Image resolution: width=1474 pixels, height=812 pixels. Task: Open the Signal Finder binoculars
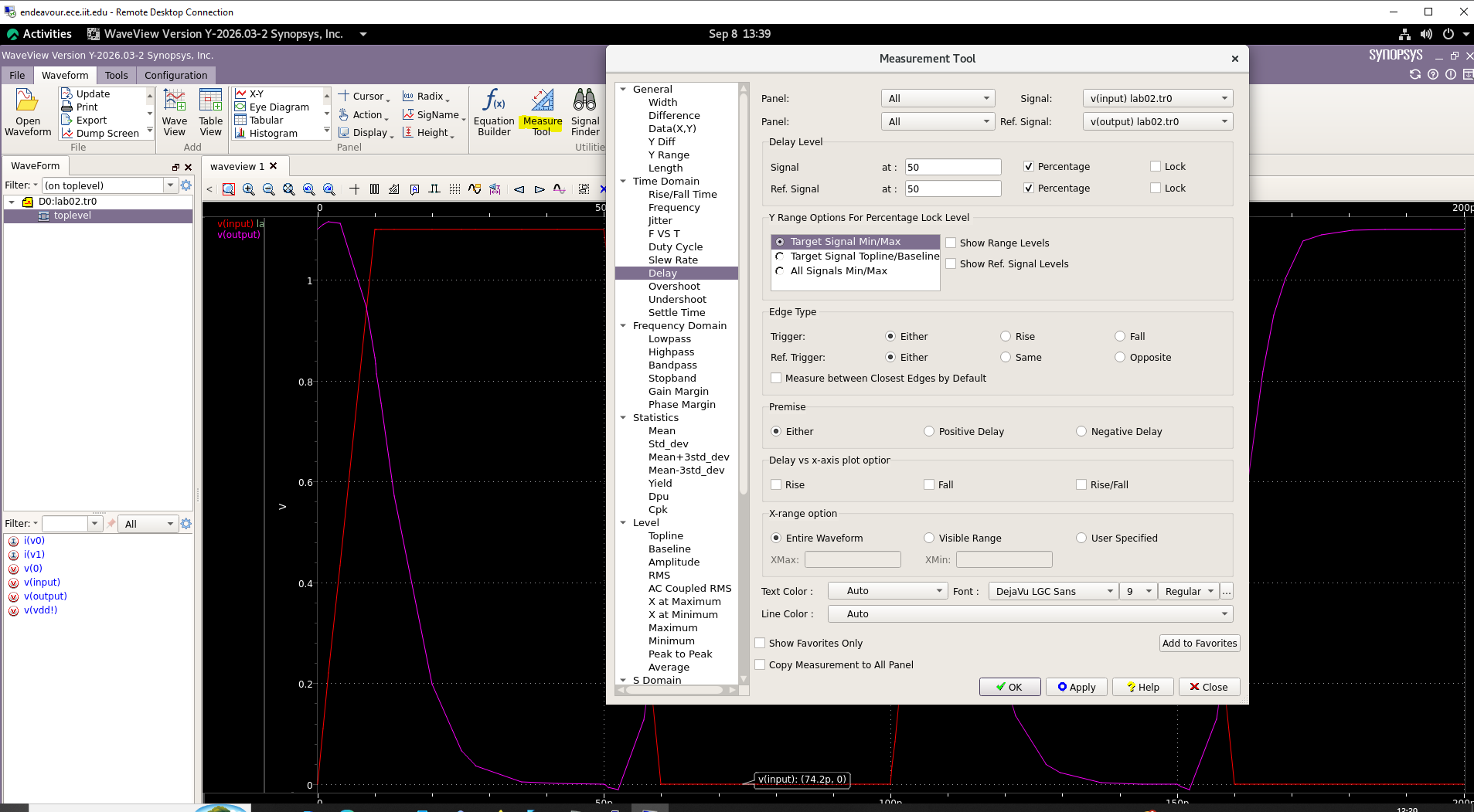pos(585,113)
